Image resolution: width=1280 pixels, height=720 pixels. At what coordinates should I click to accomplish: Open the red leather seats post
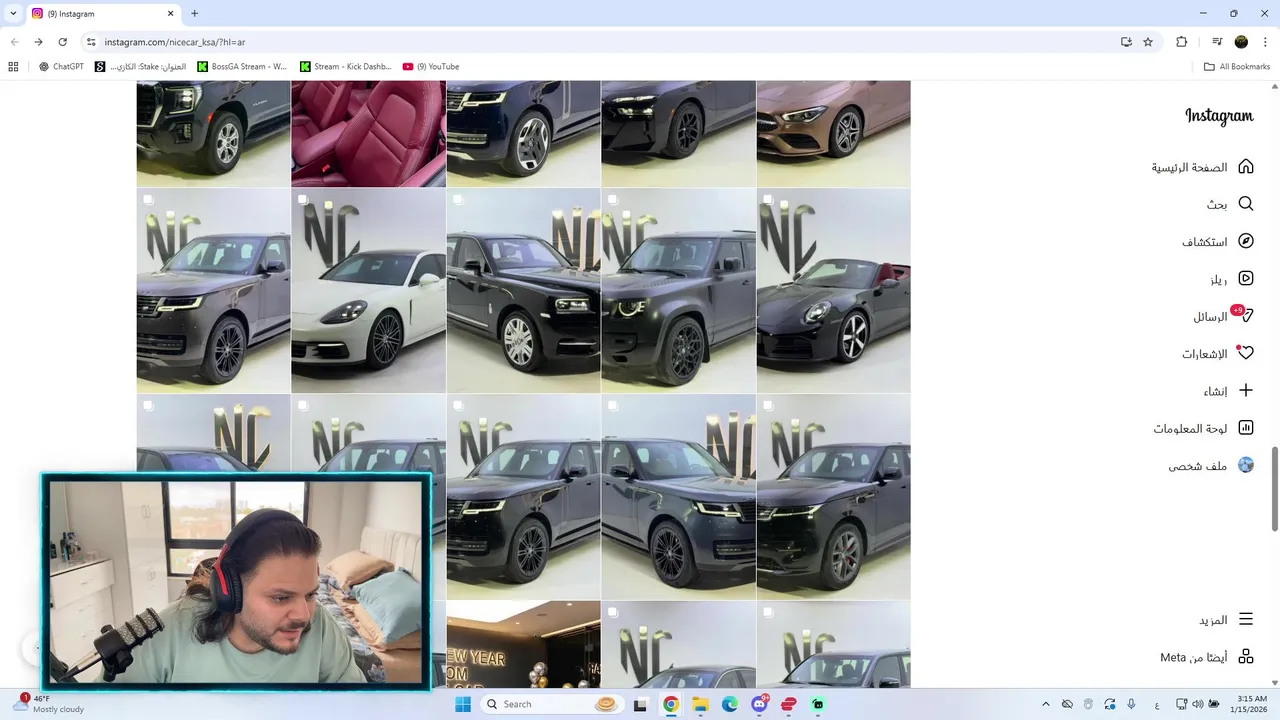pos(368,134)
